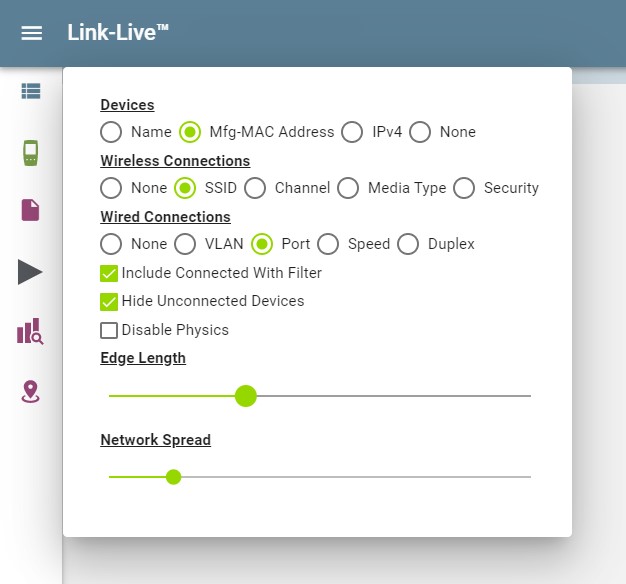Open the bar chart analysis icon
The width and height of the screenshot is (626, 584).
coord(30,331)
